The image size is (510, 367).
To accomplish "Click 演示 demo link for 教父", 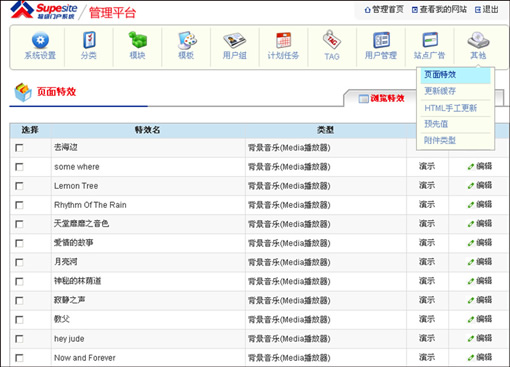I will click(x=427, y=319).
